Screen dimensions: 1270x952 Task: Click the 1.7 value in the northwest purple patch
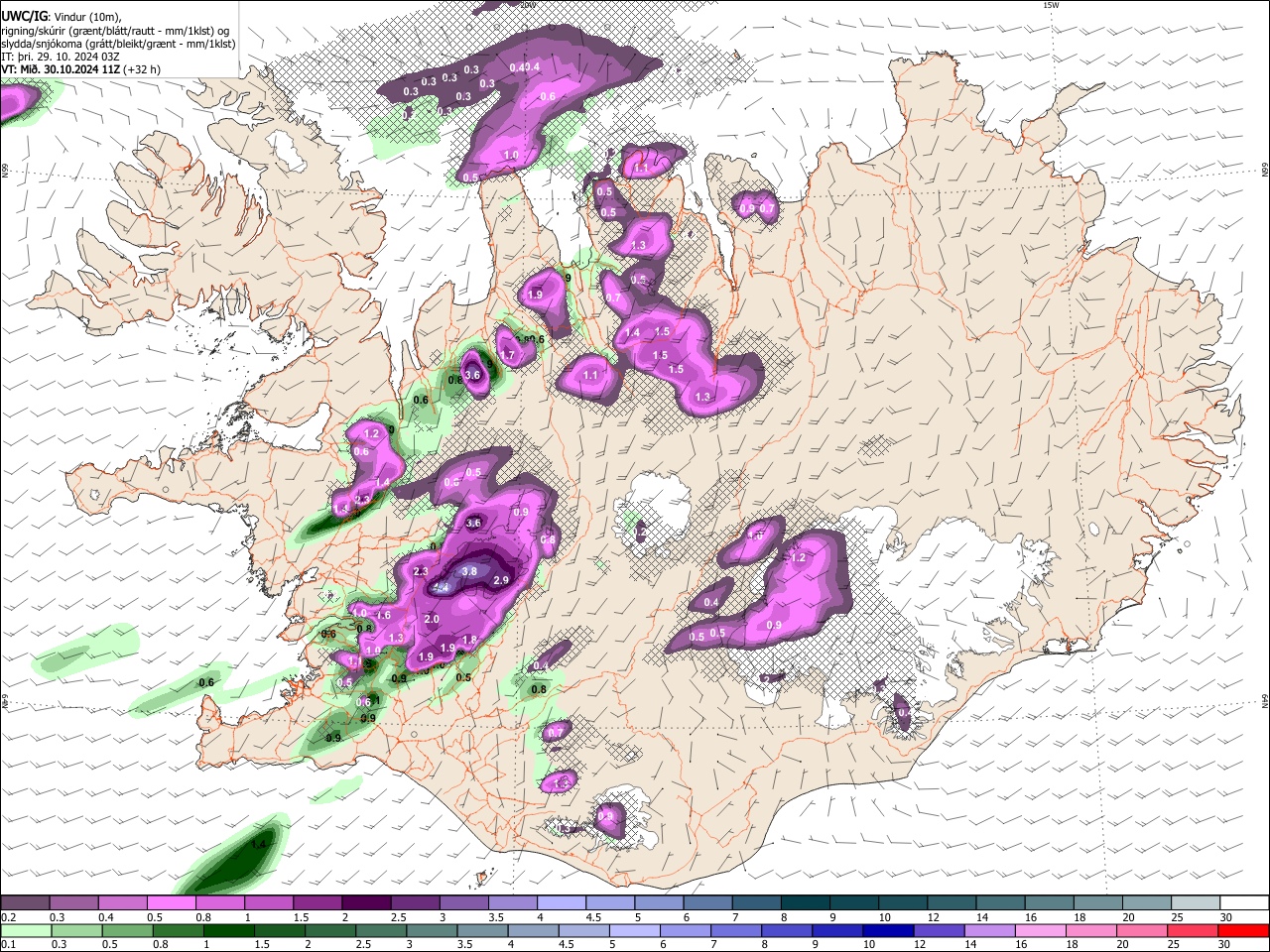tap(507, 355)
